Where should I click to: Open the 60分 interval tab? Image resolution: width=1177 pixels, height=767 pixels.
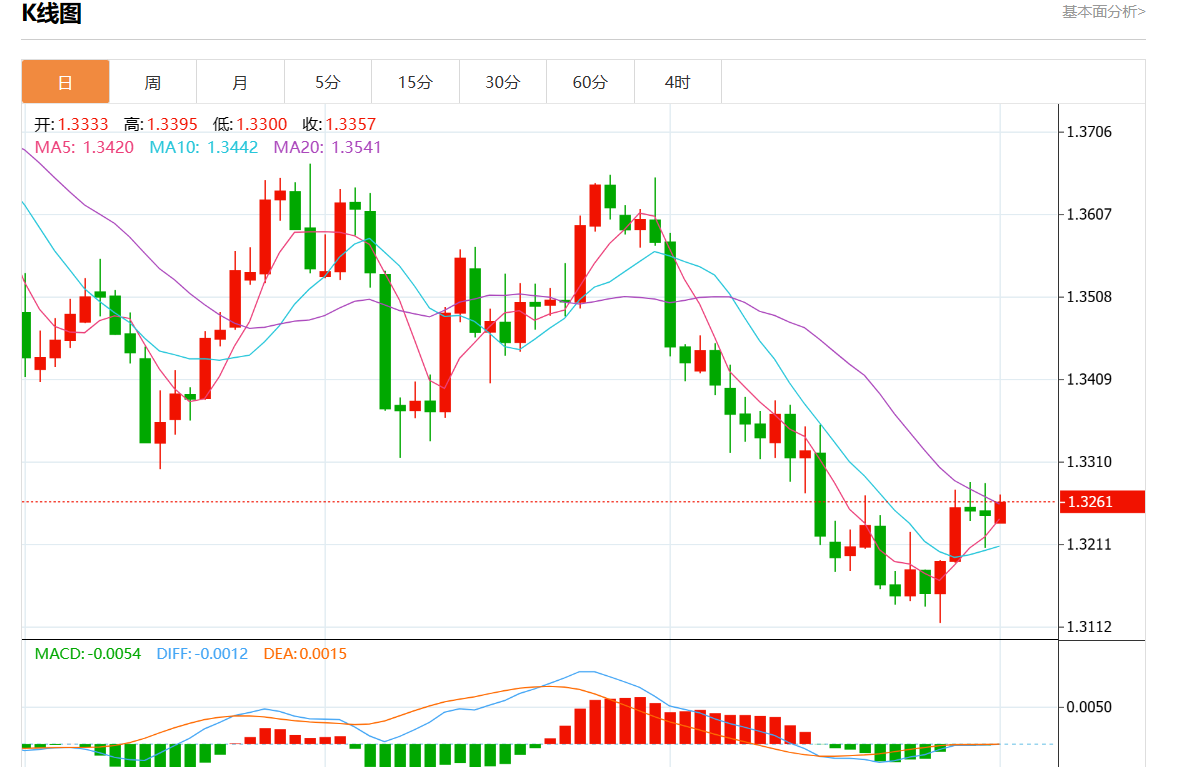tap(590, 82)
